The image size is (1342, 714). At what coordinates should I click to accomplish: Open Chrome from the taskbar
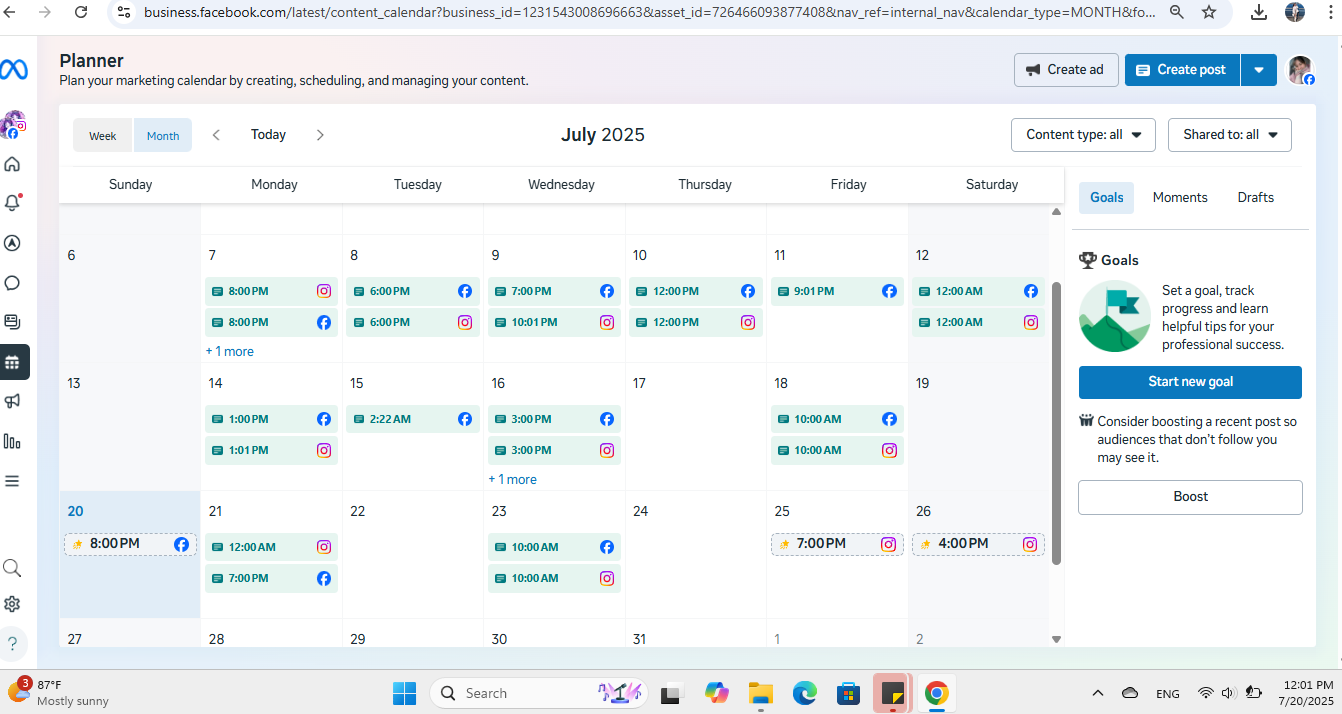coord(936,693)
